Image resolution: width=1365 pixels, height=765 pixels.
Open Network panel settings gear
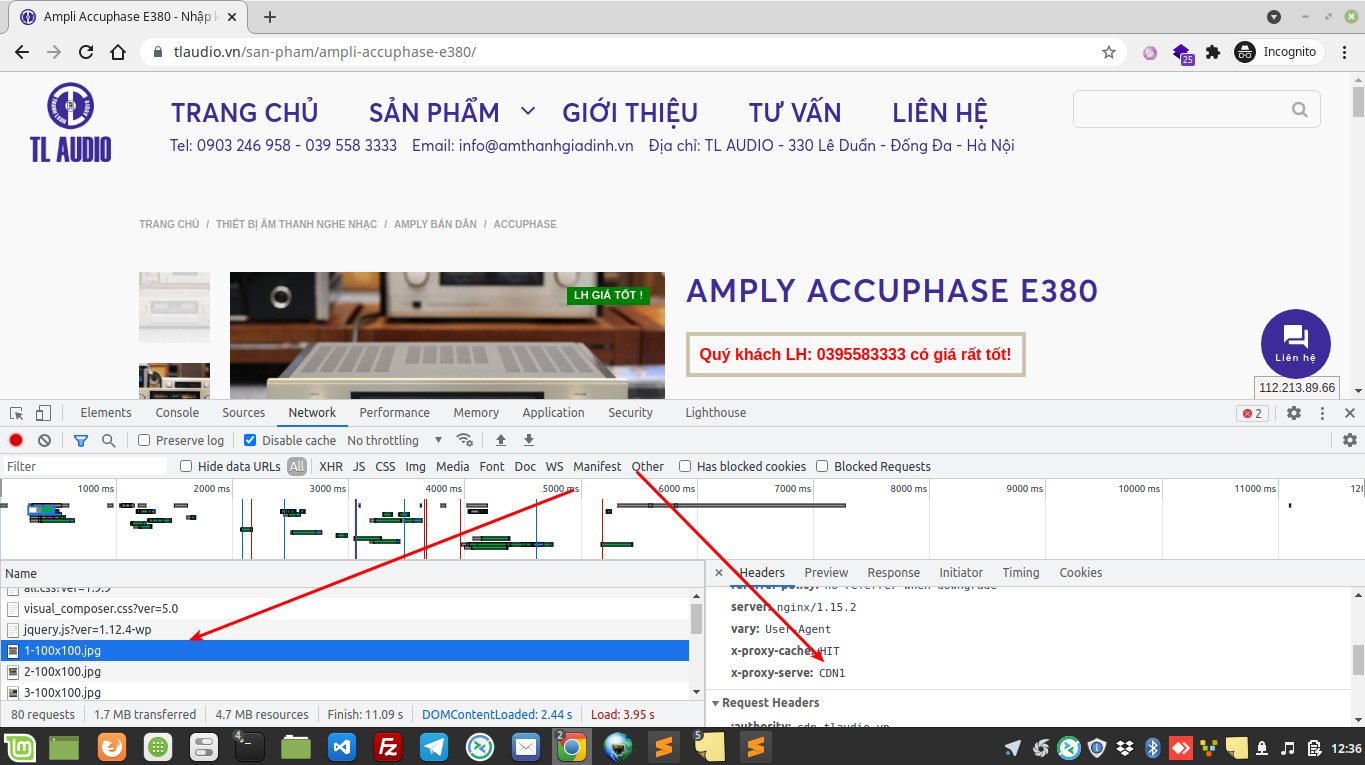tap(1350, 440)
